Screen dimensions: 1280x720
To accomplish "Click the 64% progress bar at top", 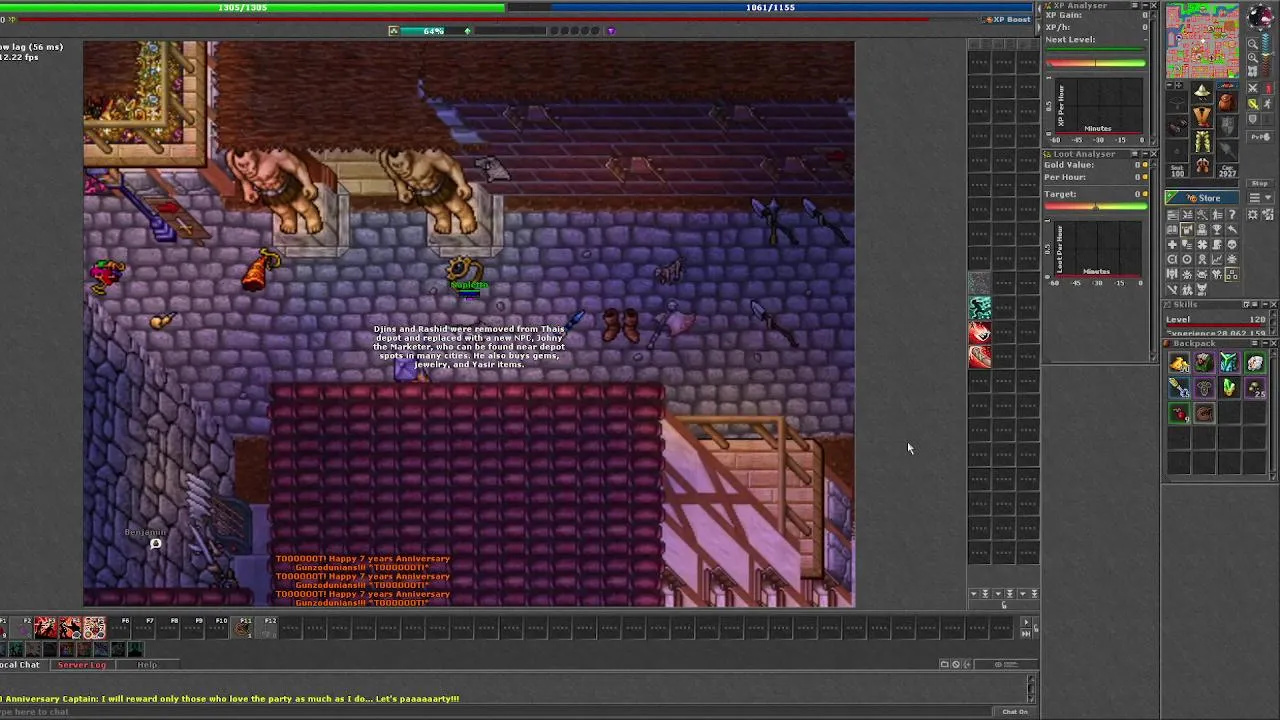I will coord(433,31).
